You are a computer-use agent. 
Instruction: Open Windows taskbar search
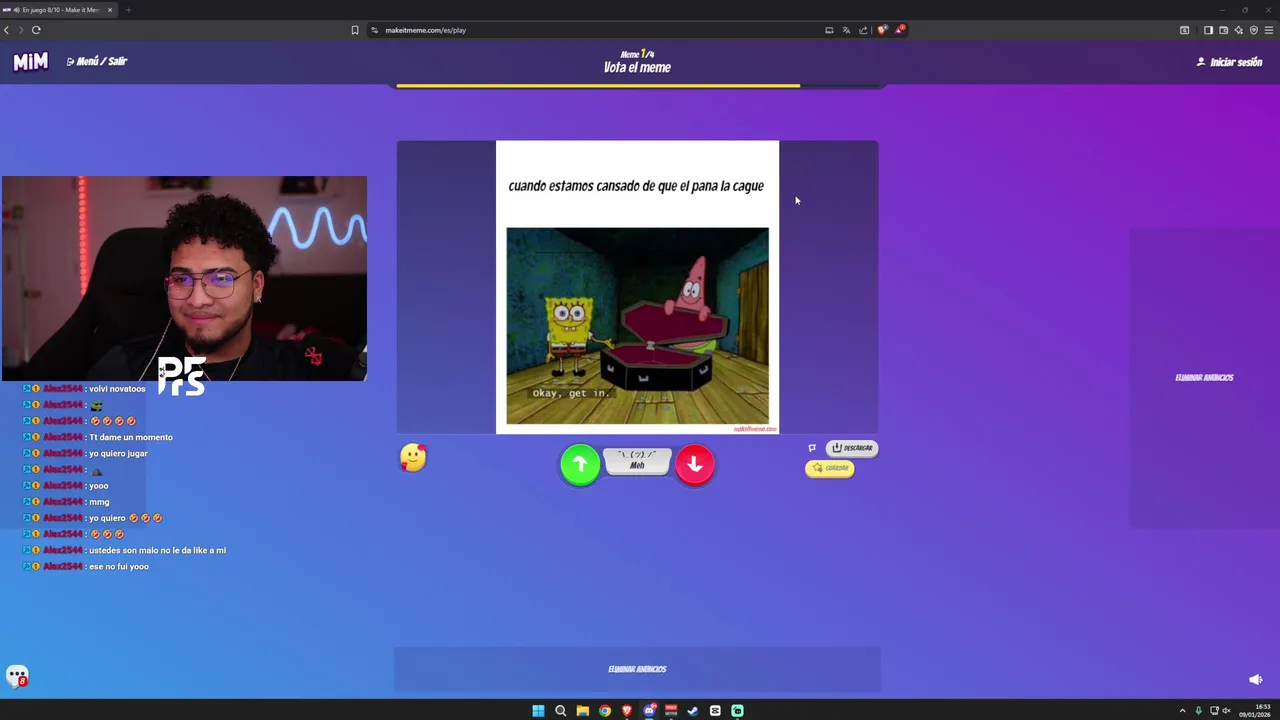560,711
